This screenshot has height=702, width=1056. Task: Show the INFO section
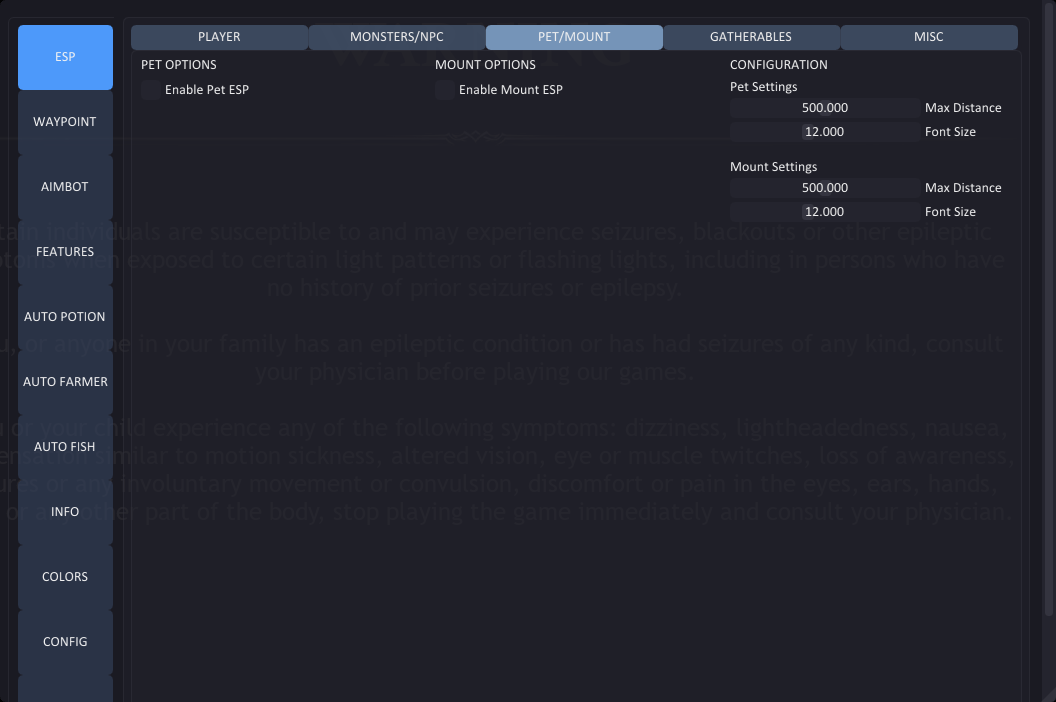tap(65, 512)
